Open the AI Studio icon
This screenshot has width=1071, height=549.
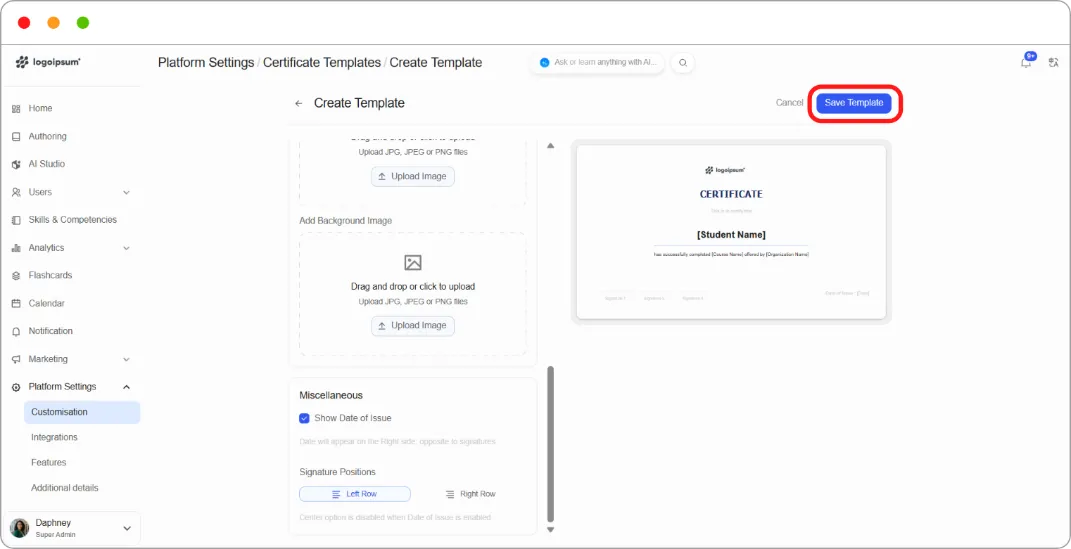tap(16, 165)
